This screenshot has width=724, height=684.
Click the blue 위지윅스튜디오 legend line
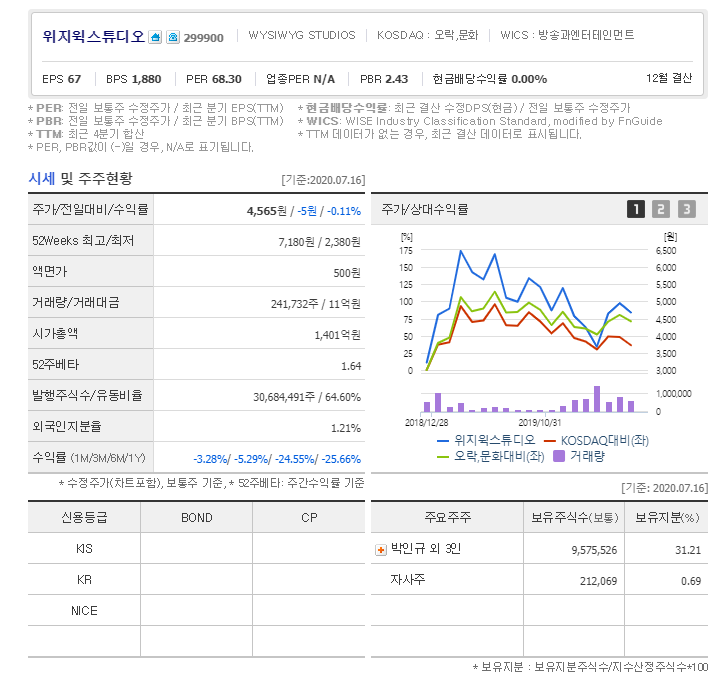tap(443, 441)
